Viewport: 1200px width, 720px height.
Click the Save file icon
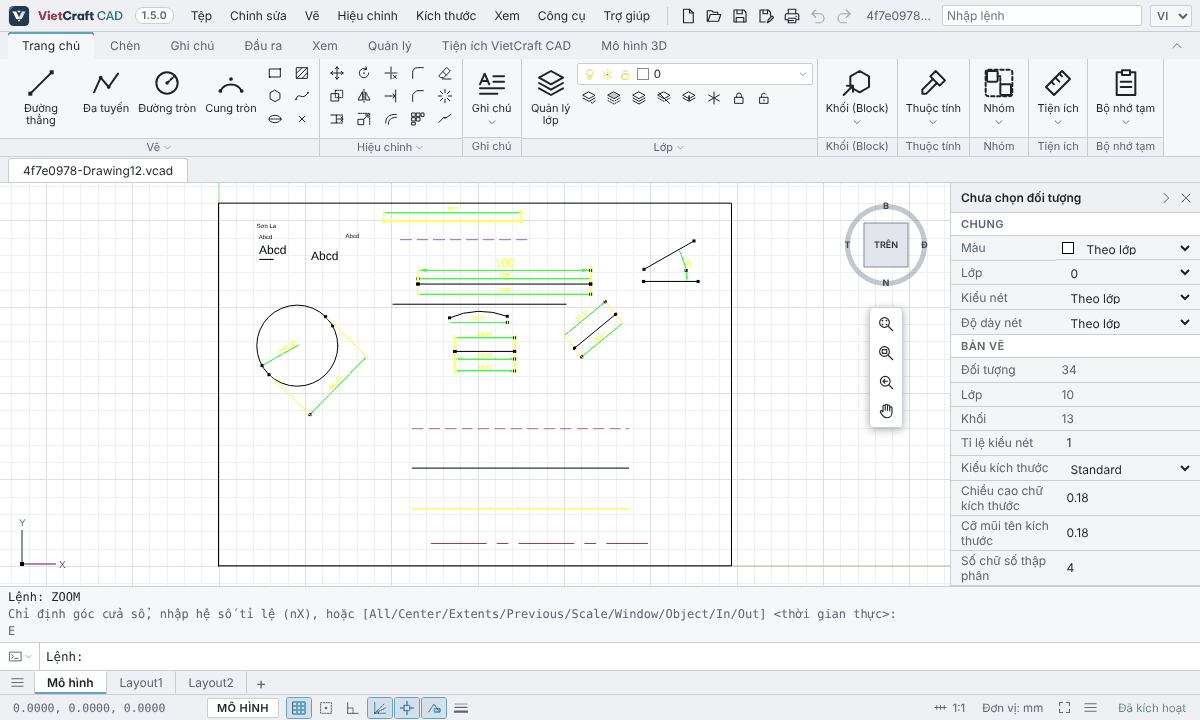tap(740, 16)
